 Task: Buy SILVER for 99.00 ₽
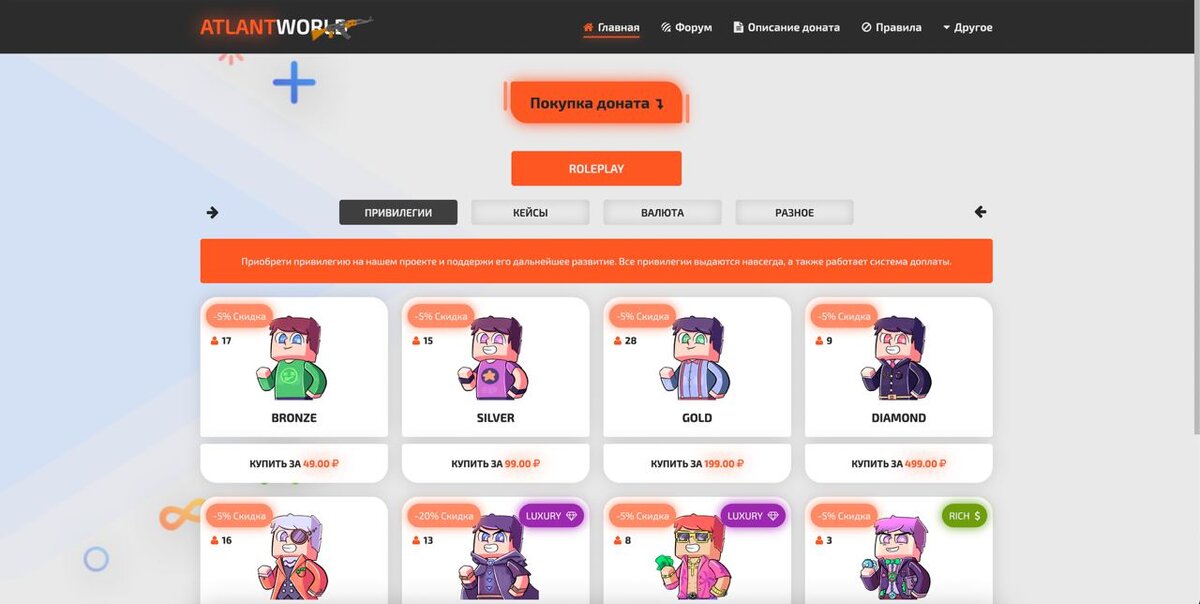point(496,464)
